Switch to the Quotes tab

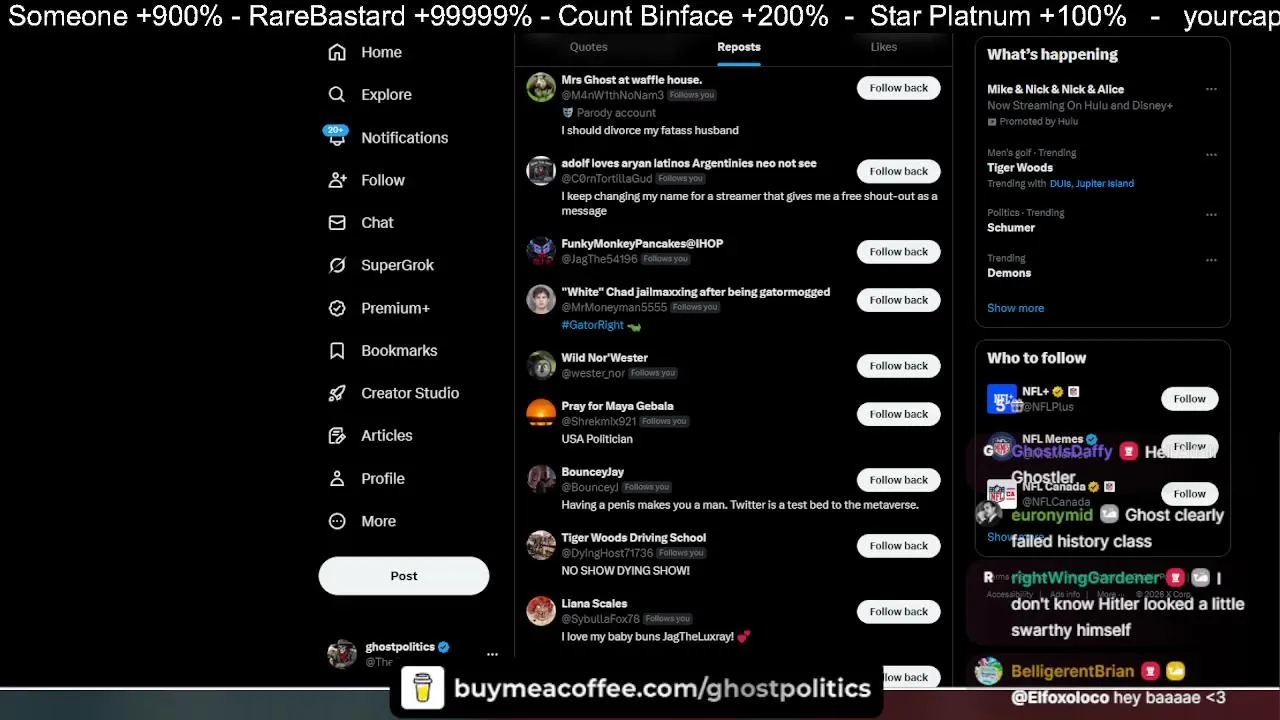pos(588,47)
